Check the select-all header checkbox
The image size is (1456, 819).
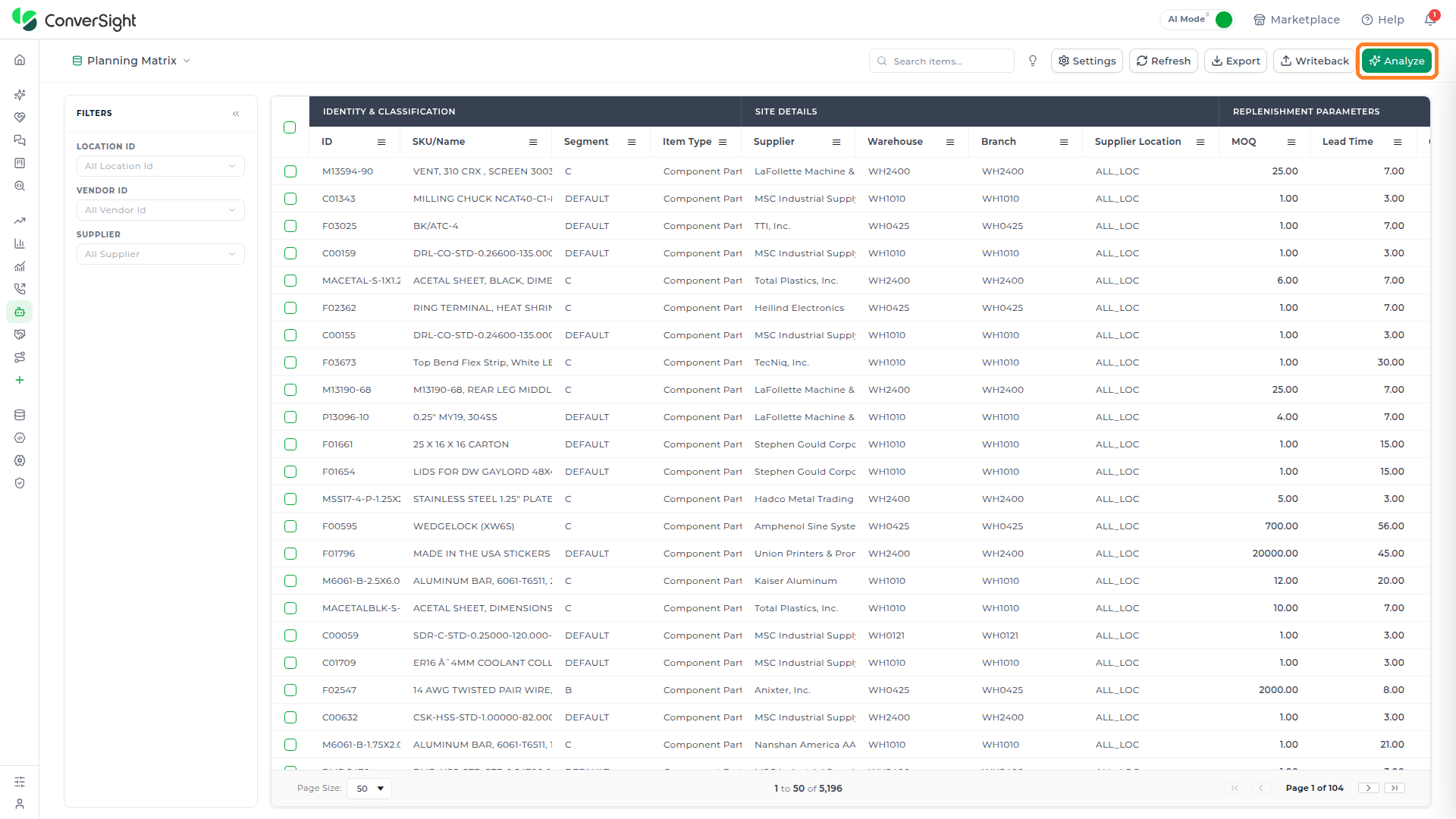(290, 127)
